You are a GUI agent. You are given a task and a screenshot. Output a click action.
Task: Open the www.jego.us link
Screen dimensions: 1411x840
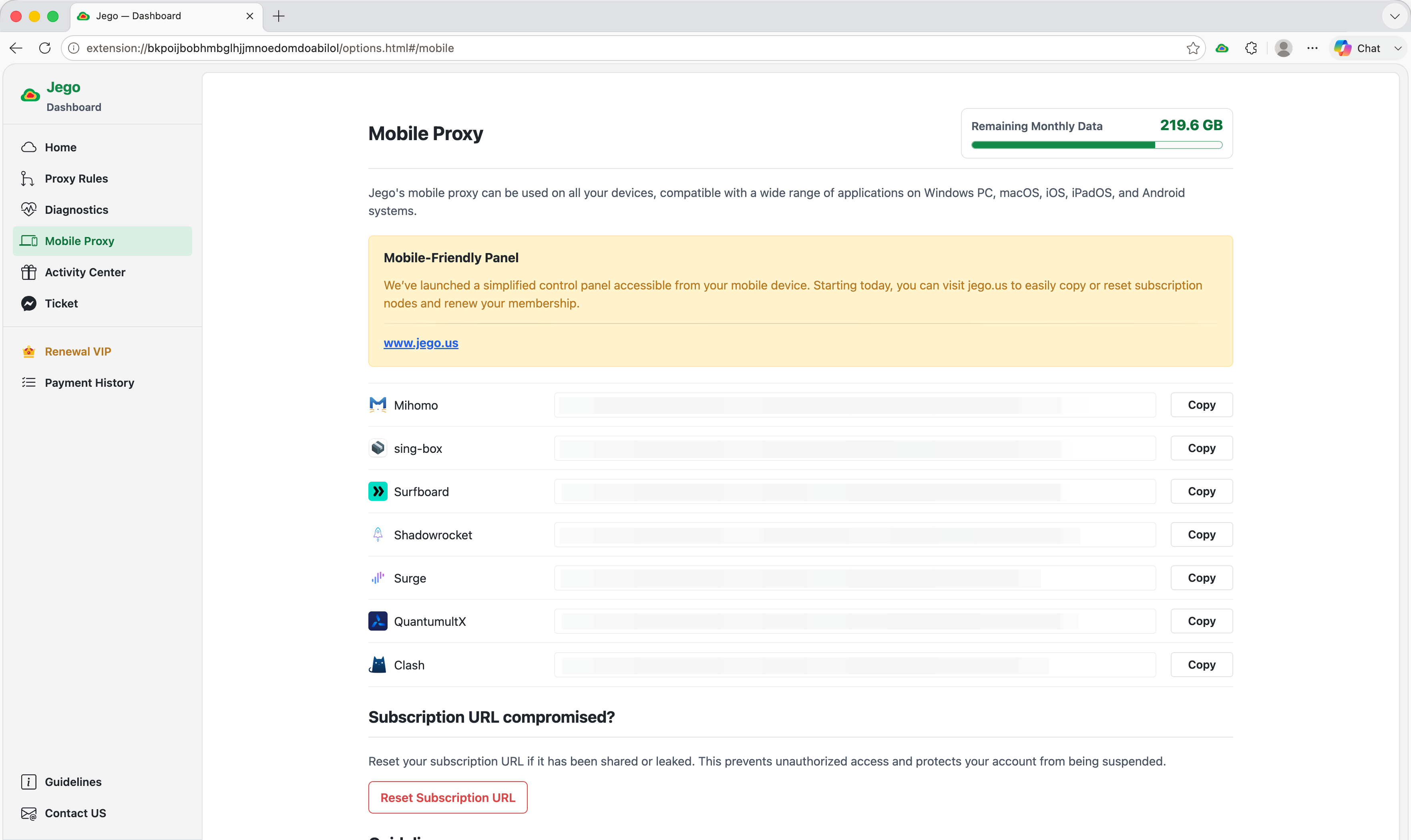click(x=421, y=343)
